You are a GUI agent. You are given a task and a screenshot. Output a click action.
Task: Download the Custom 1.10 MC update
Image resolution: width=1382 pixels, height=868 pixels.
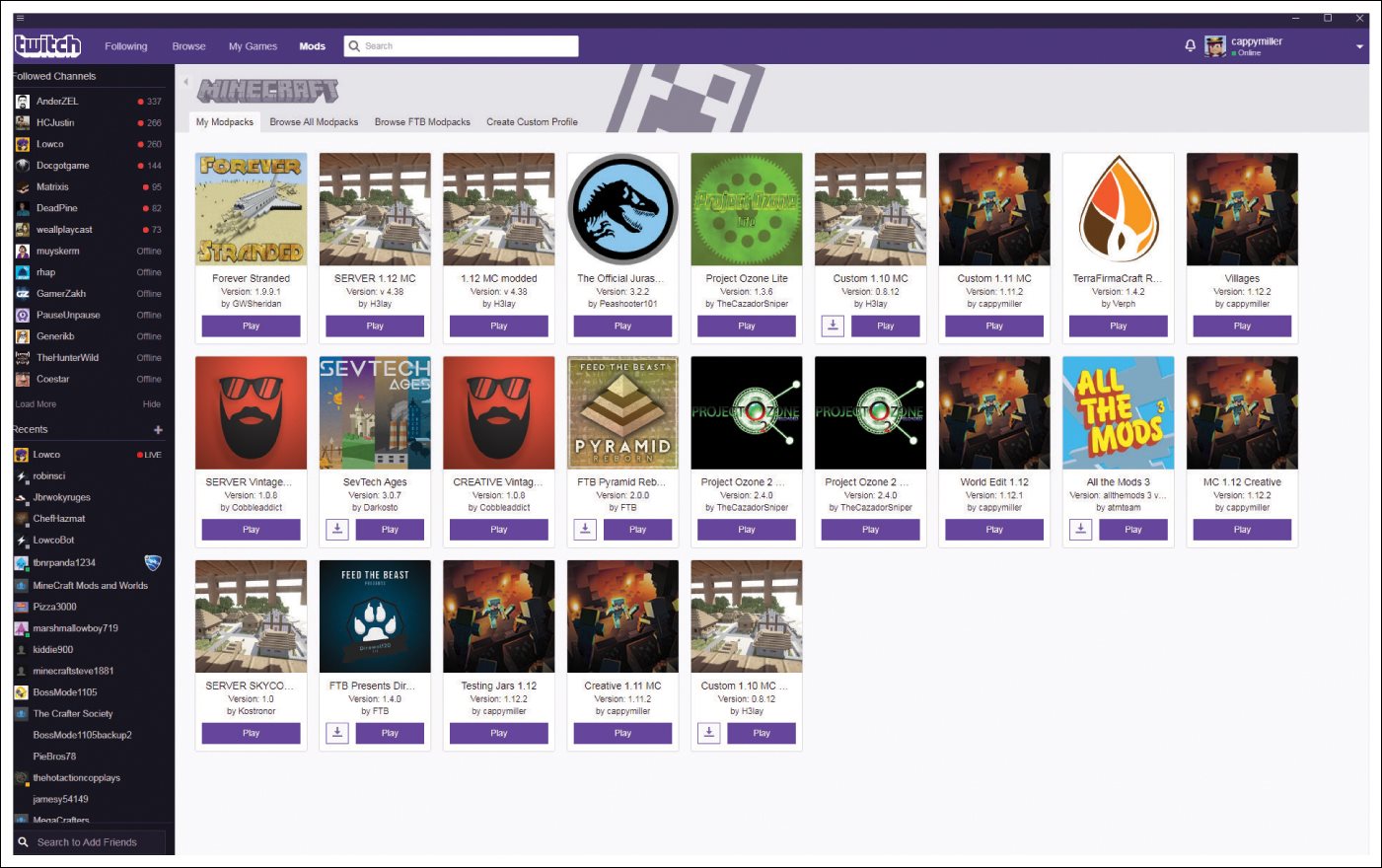[x=833, y=325]
